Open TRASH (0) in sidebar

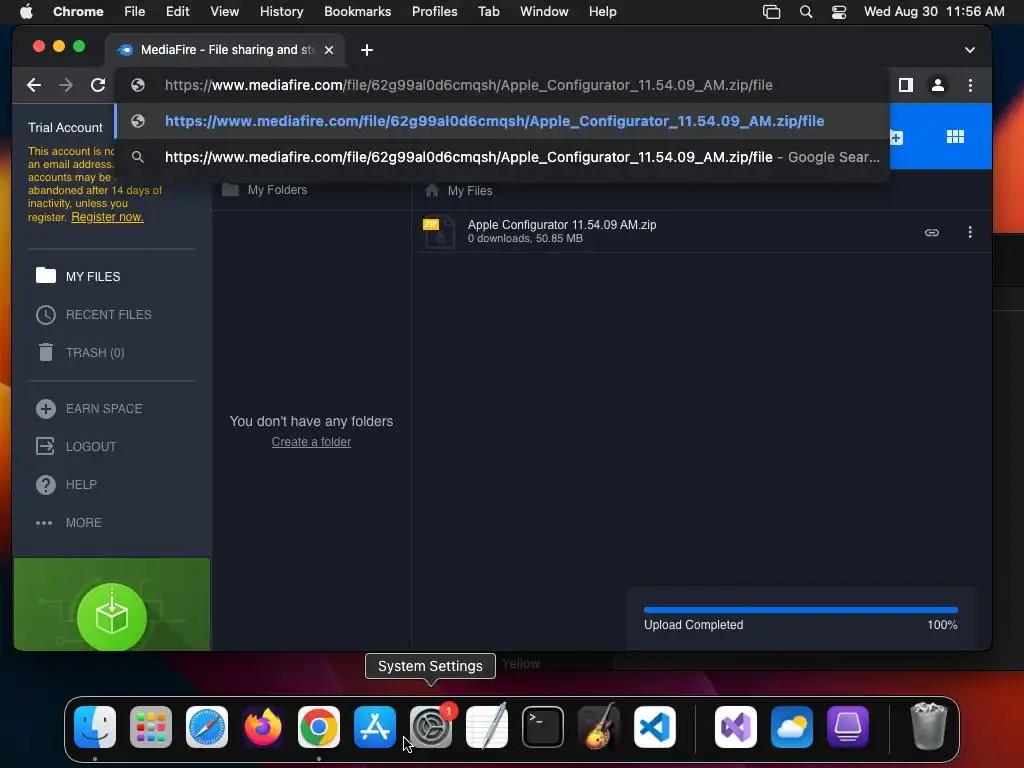[x=80, y=353]
